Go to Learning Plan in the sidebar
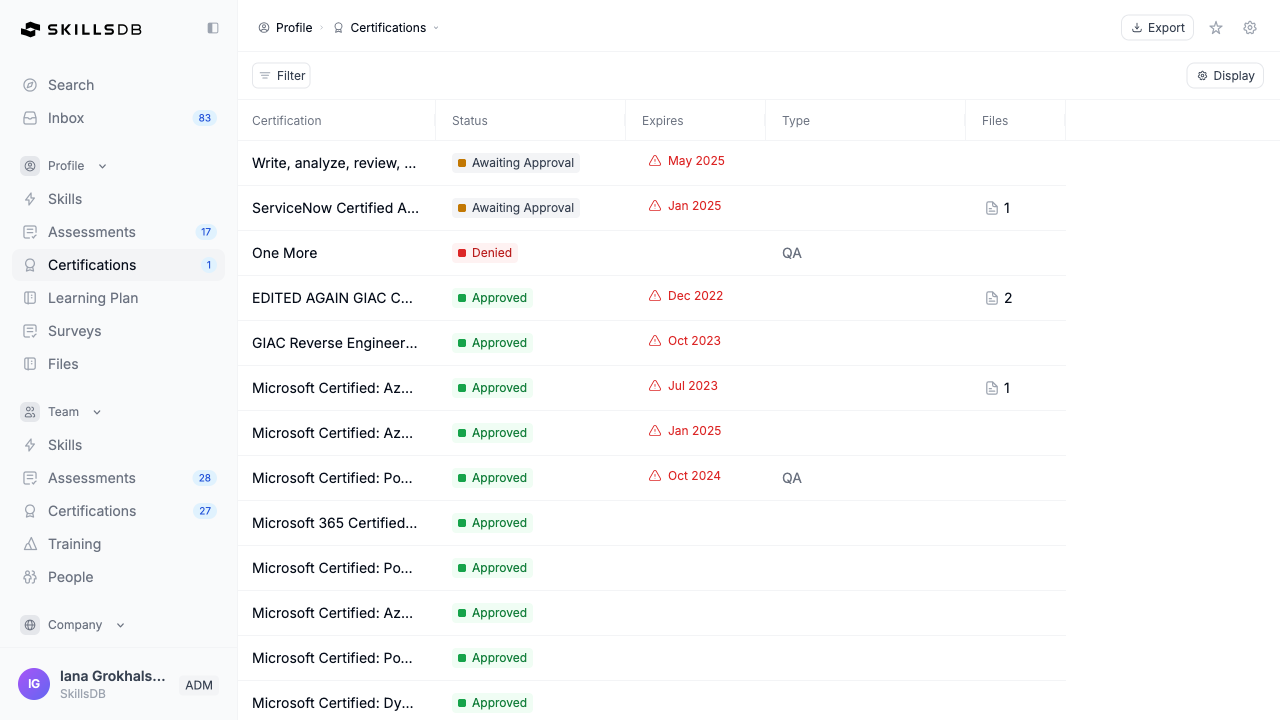Viewport: 1280px width, 720px height. coord(93,298)
